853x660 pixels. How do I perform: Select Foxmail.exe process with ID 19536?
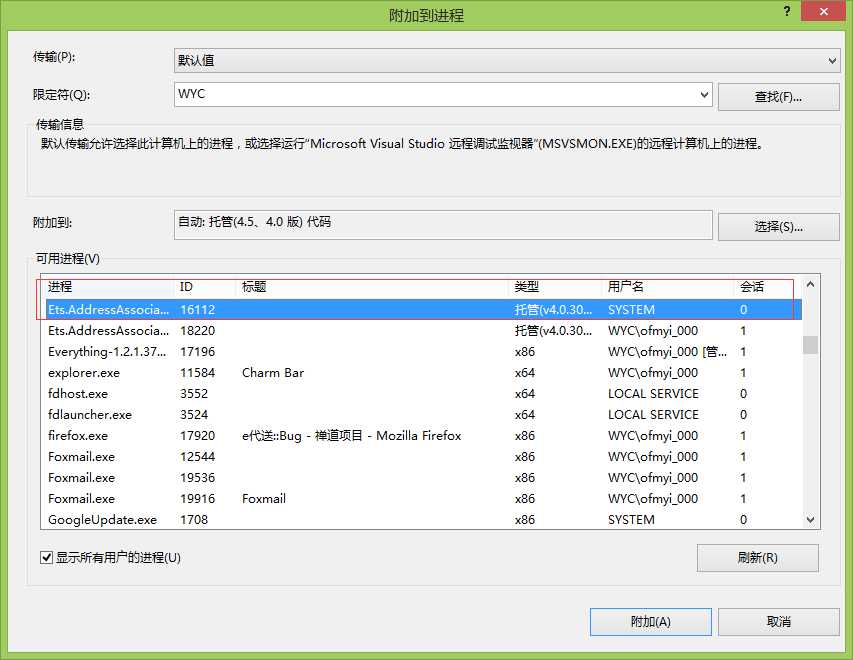tap(423, 478)
